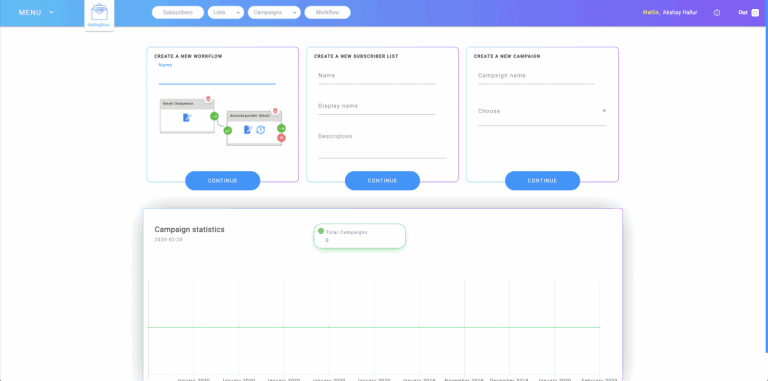Open the Lists dropdown
The image size is (768, 381).
226,12
